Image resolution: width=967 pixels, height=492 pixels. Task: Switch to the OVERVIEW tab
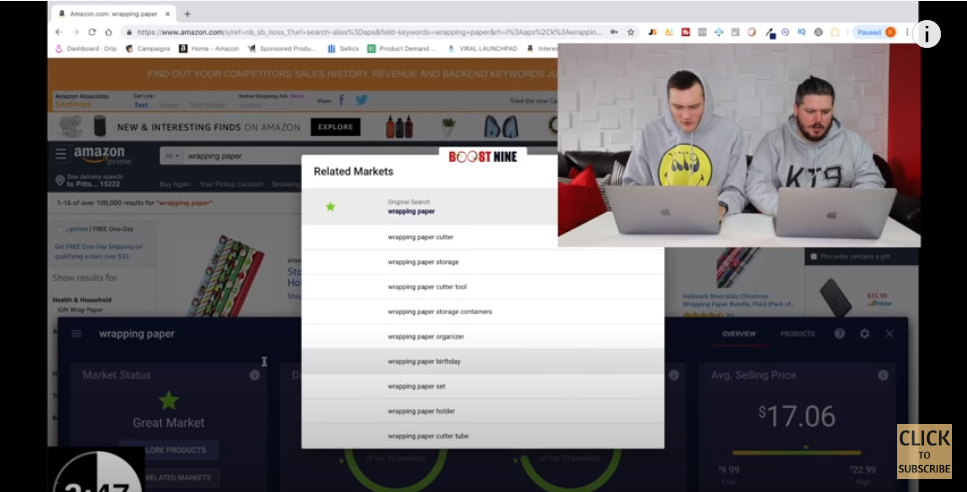pos(739,334)
